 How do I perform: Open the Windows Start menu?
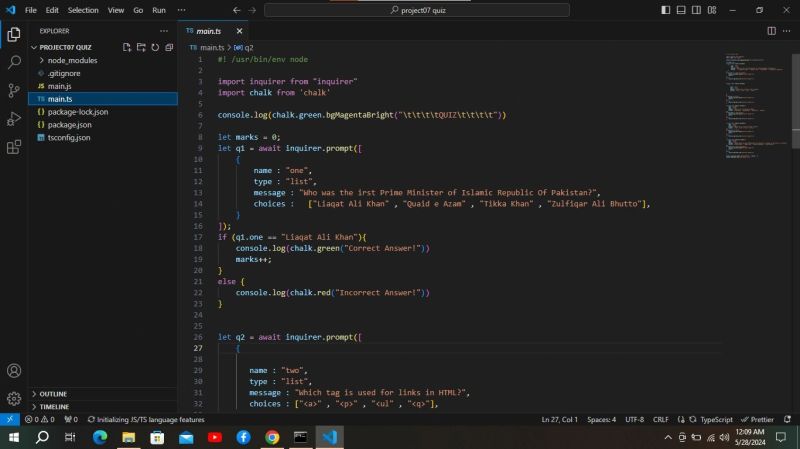[x=14, y=437]
